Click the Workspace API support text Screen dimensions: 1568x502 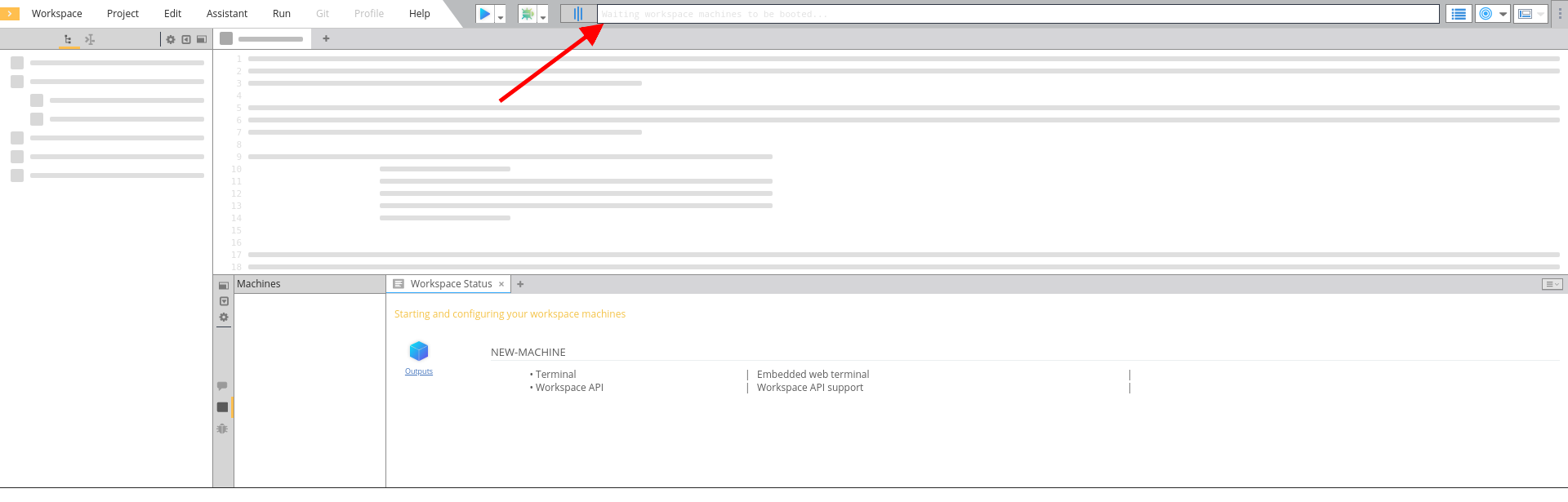point(810,388)
